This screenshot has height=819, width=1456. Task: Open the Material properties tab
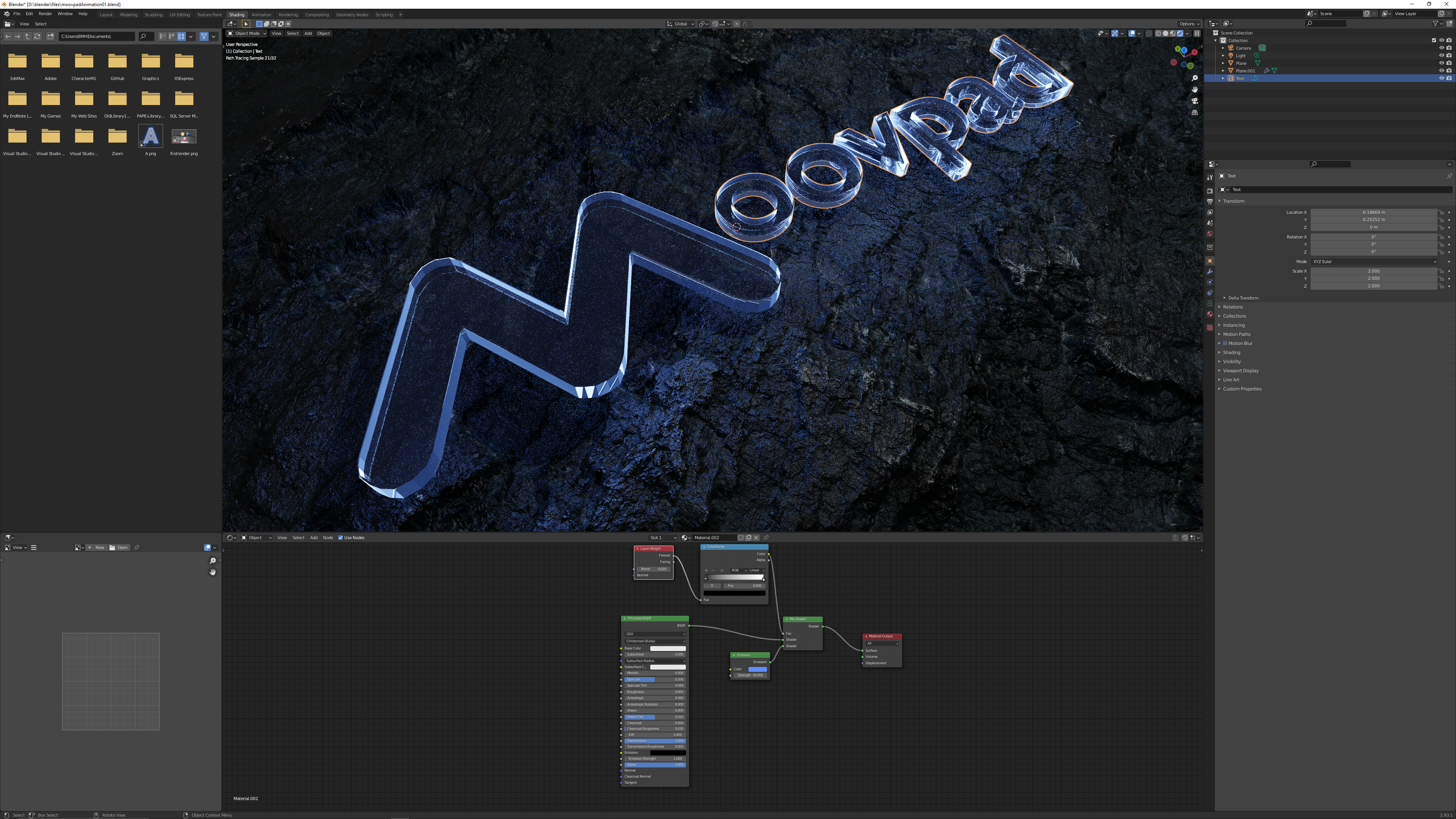pyautogui.click(x=1210, y=314)
